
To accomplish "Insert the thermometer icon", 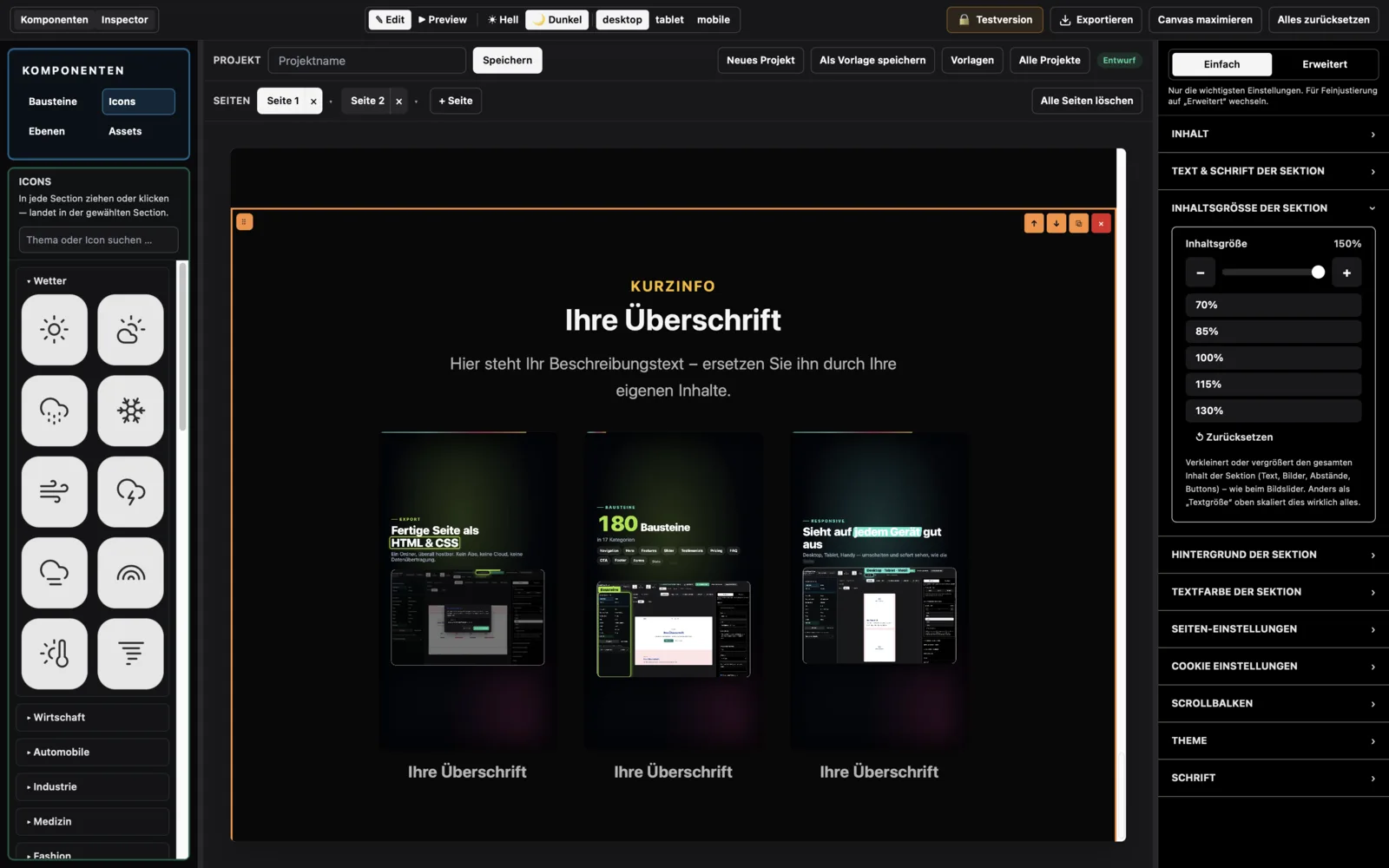I will pyautogui.click(x=54, y=654).
